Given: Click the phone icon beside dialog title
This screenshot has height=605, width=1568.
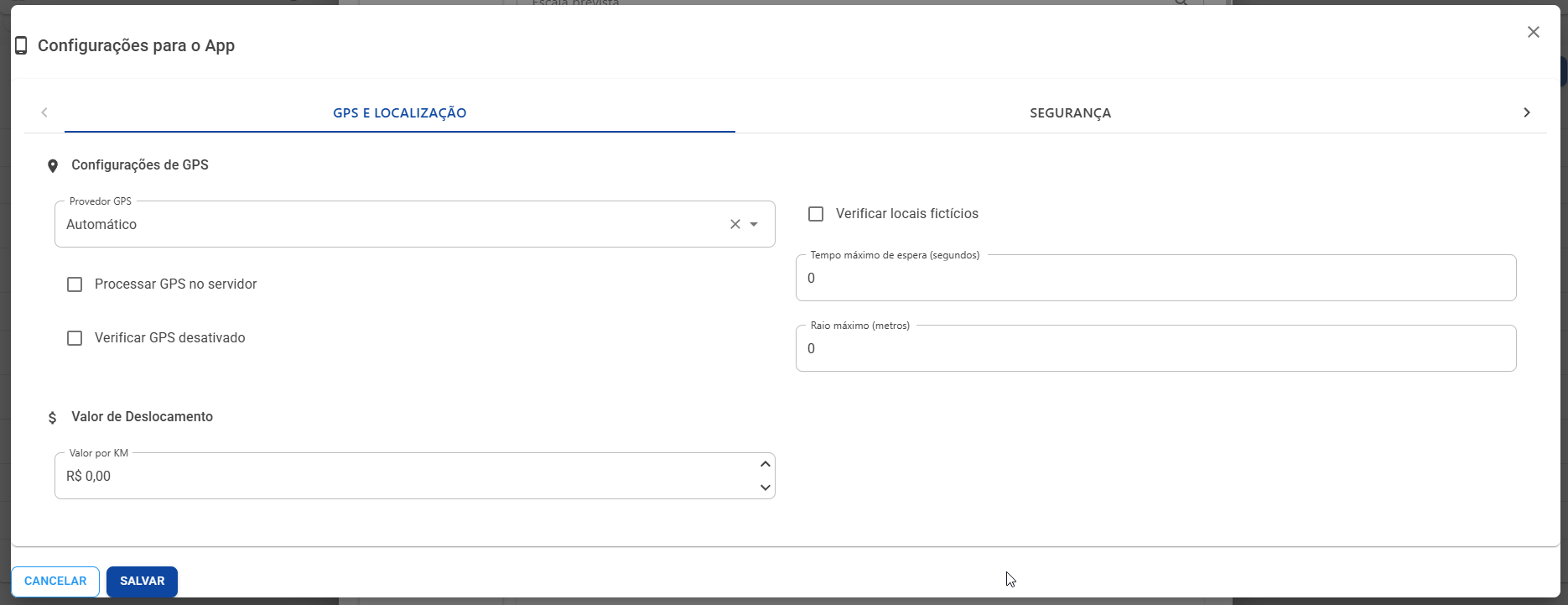Looking at the screenshot, I should (21, 46).
